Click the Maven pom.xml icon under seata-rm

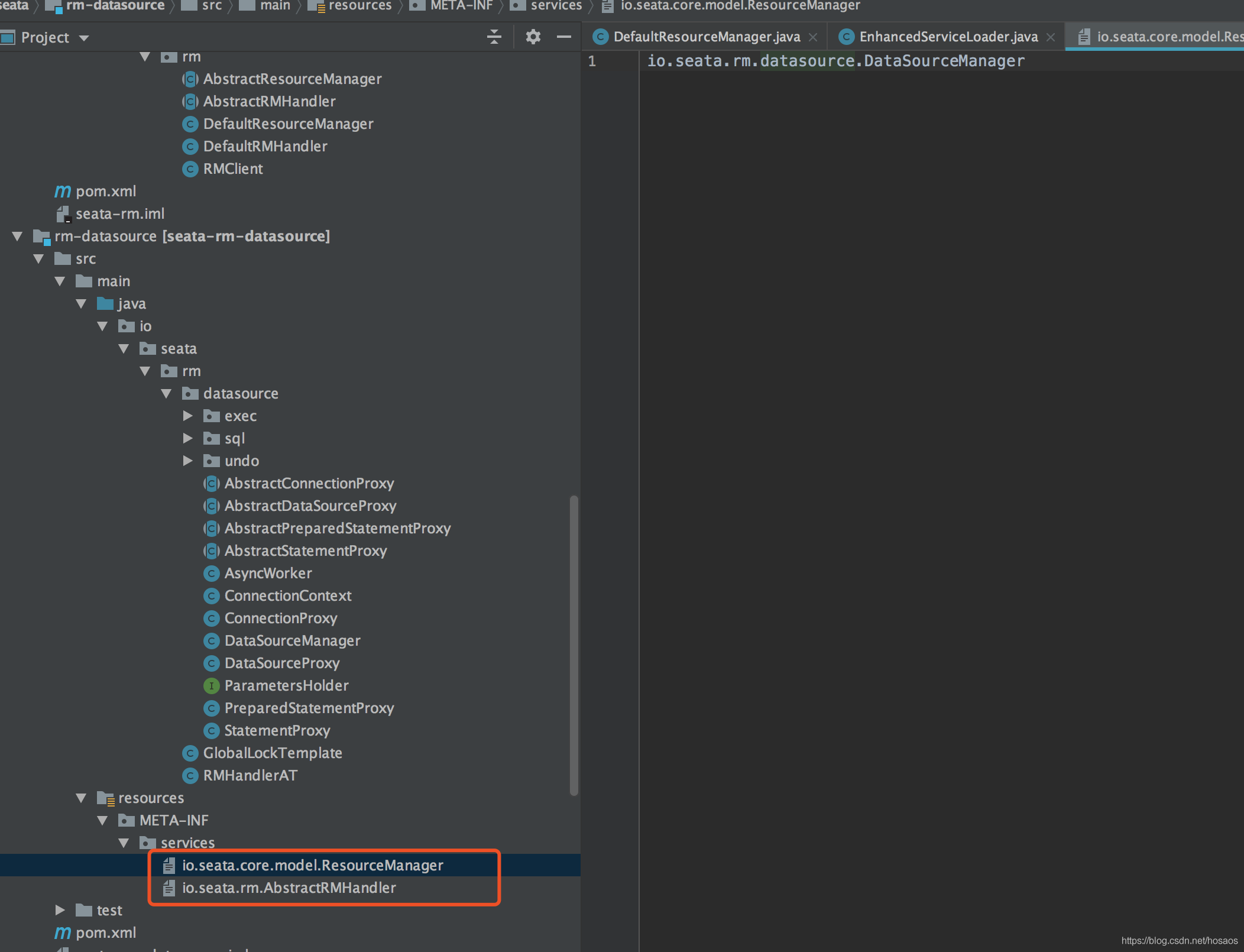[63, 192]
